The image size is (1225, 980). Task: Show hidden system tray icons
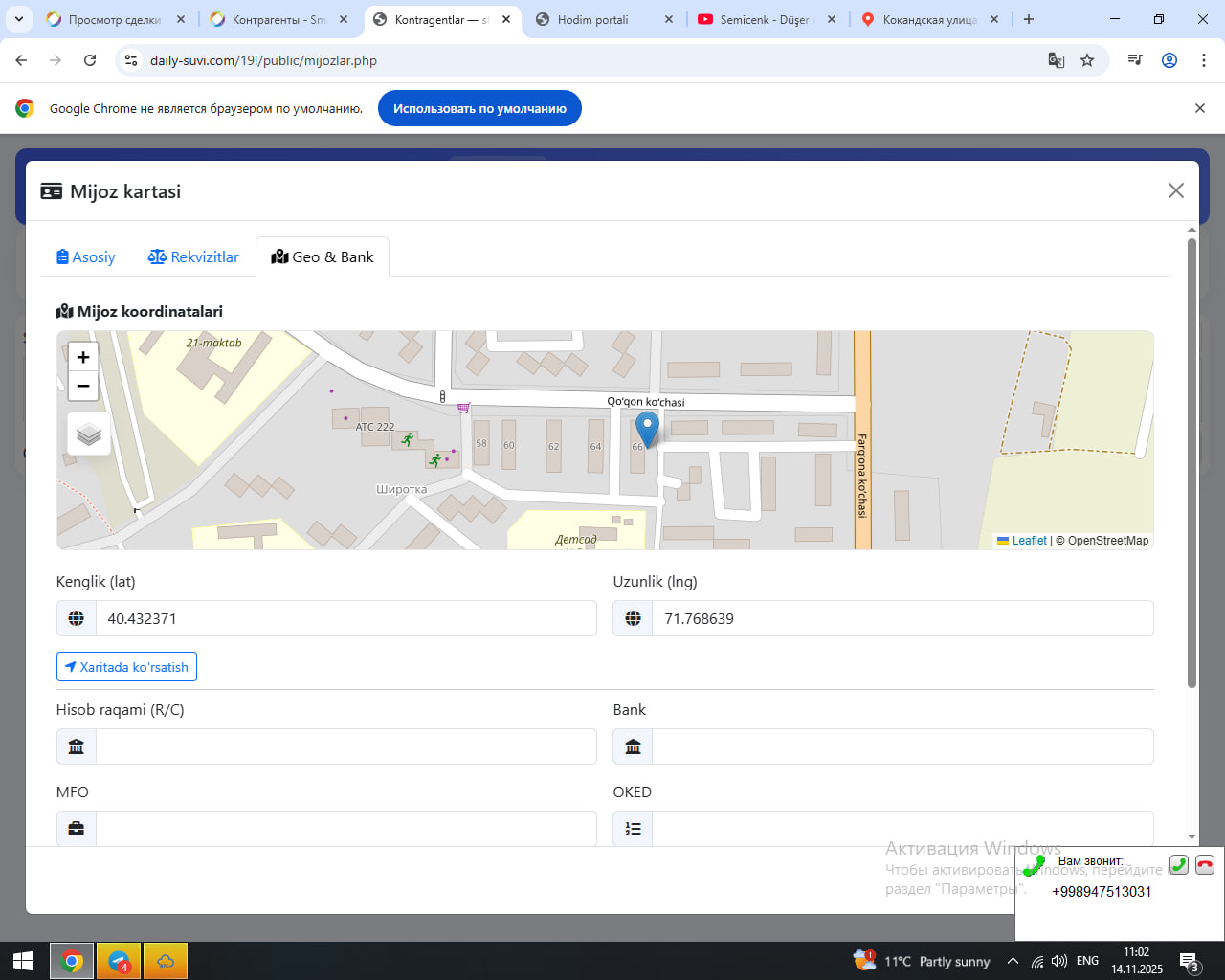[x=1013, y=961]
